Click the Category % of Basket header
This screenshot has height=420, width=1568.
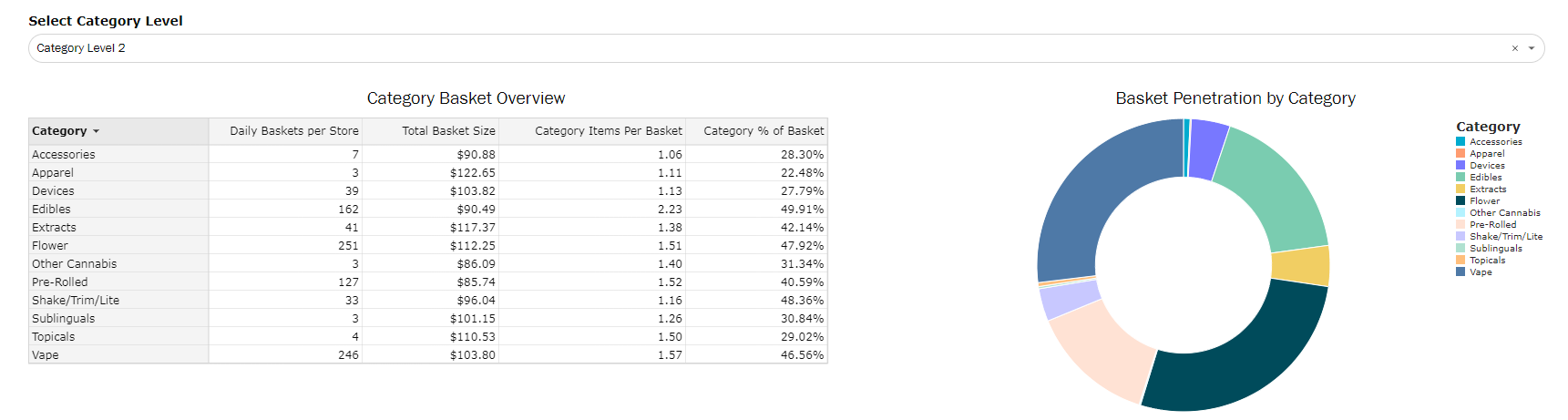point(763,131)
